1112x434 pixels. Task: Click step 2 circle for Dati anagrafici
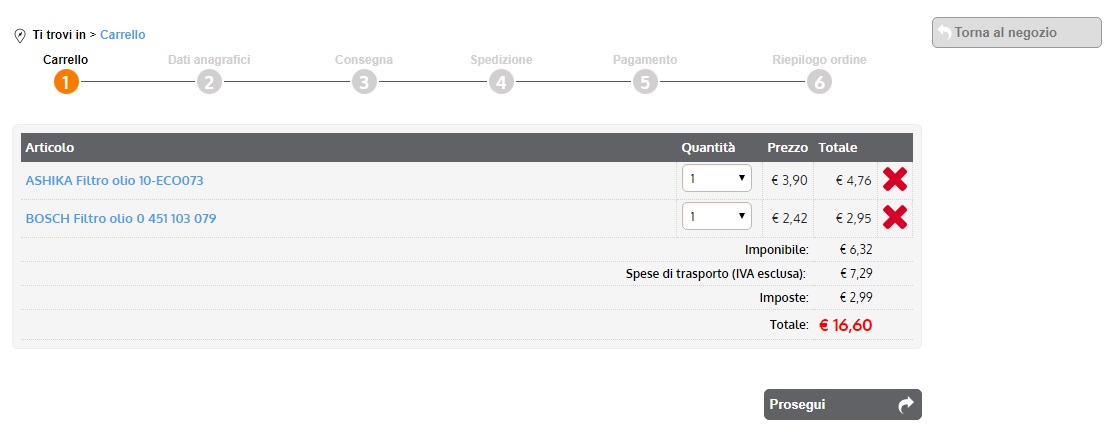point(209,82)
